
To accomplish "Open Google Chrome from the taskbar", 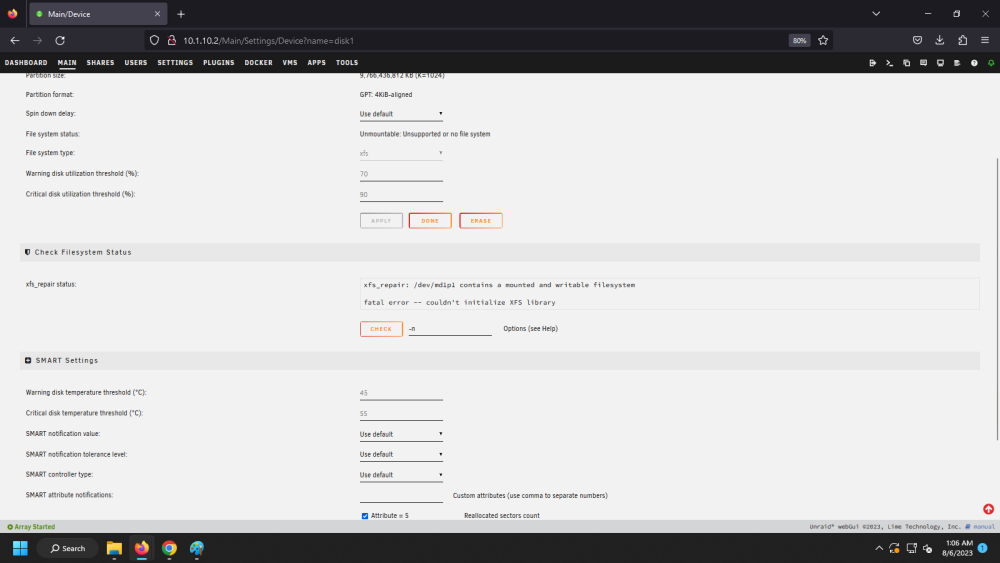I will pyautogui.click(x=169, y=548).
